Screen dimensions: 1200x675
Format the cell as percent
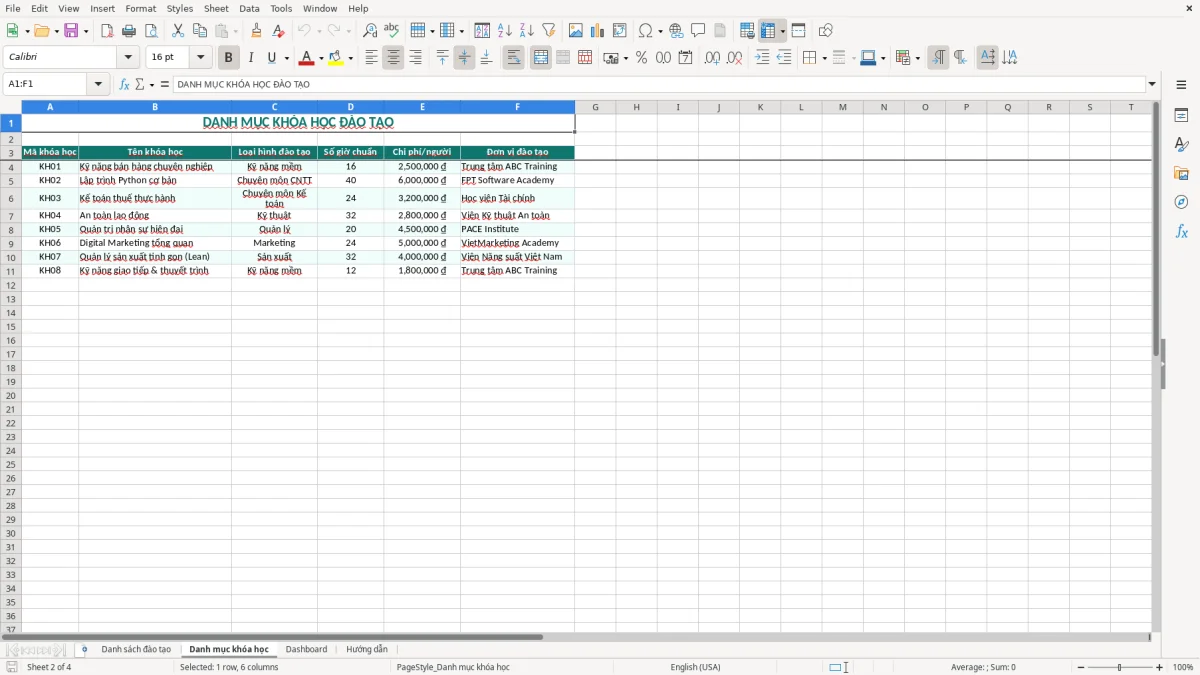pos(641,58)
